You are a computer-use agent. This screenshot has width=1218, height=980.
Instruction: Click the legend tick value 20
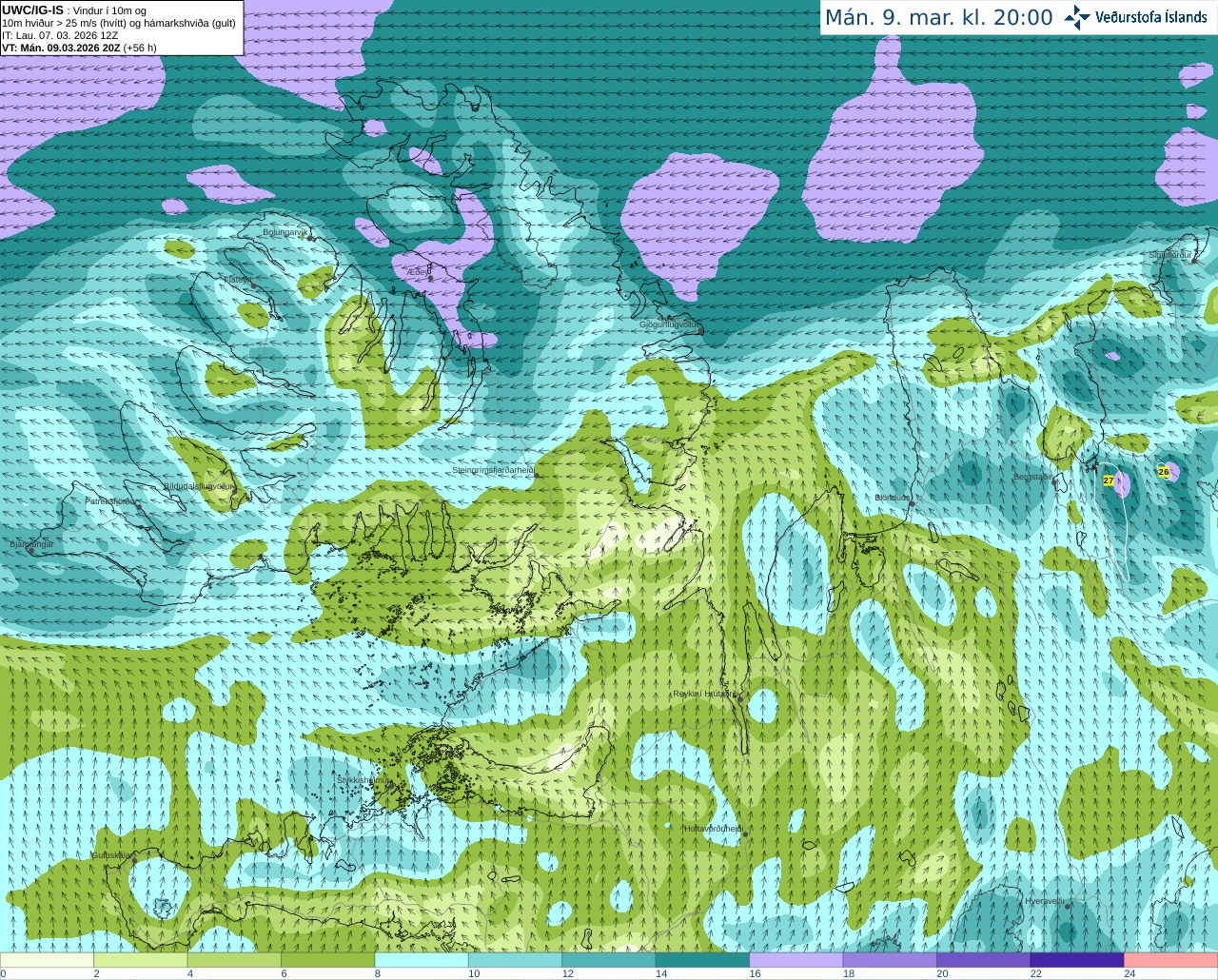coord(942,973)
